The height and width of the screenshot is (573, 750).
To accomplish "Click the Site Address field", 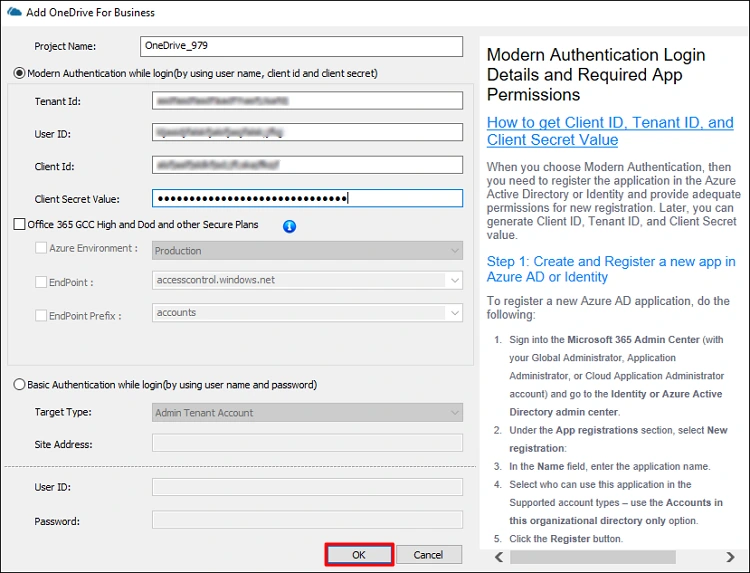I will click(307, 443).
